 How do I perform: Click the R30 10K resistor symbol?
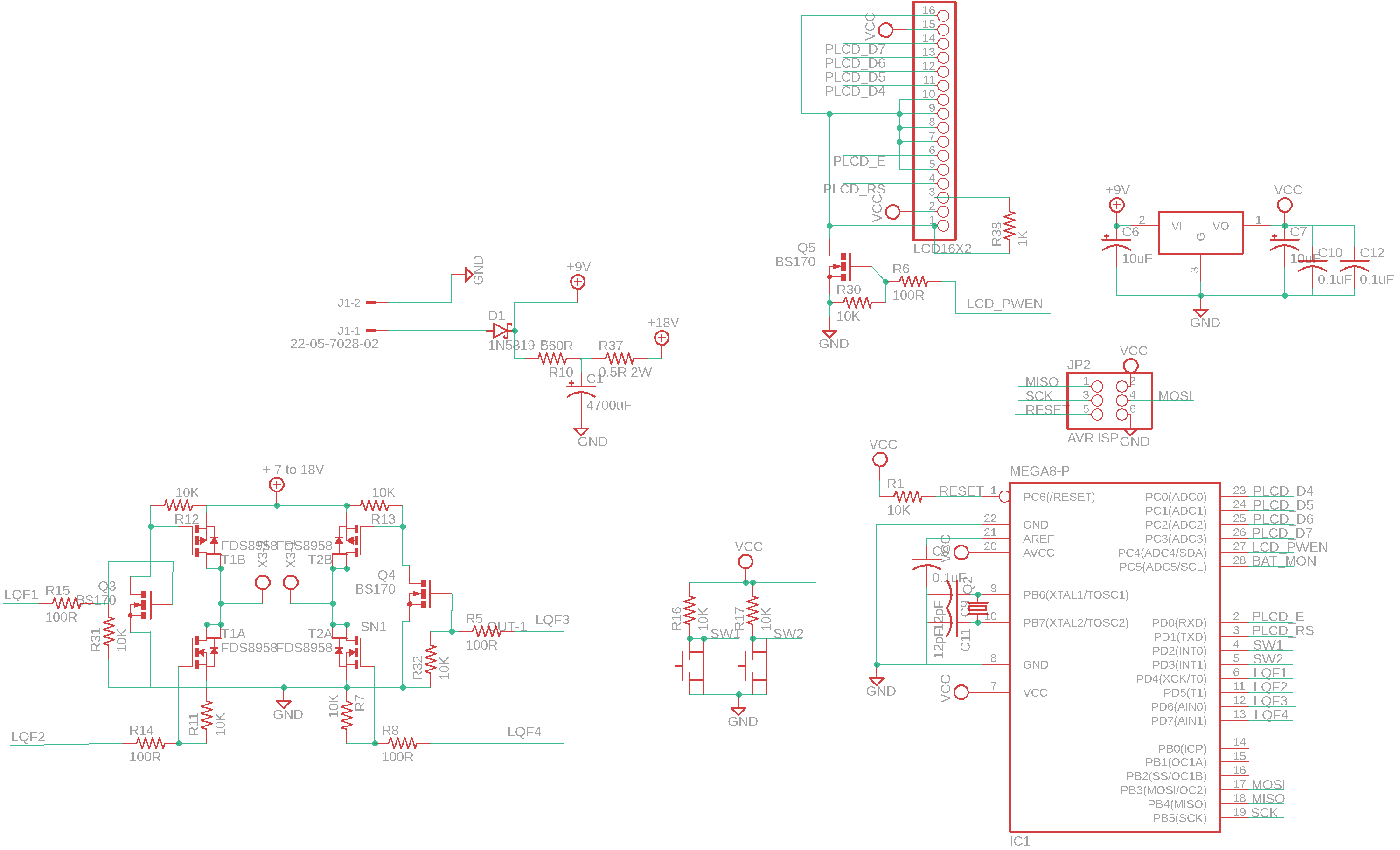857,303
